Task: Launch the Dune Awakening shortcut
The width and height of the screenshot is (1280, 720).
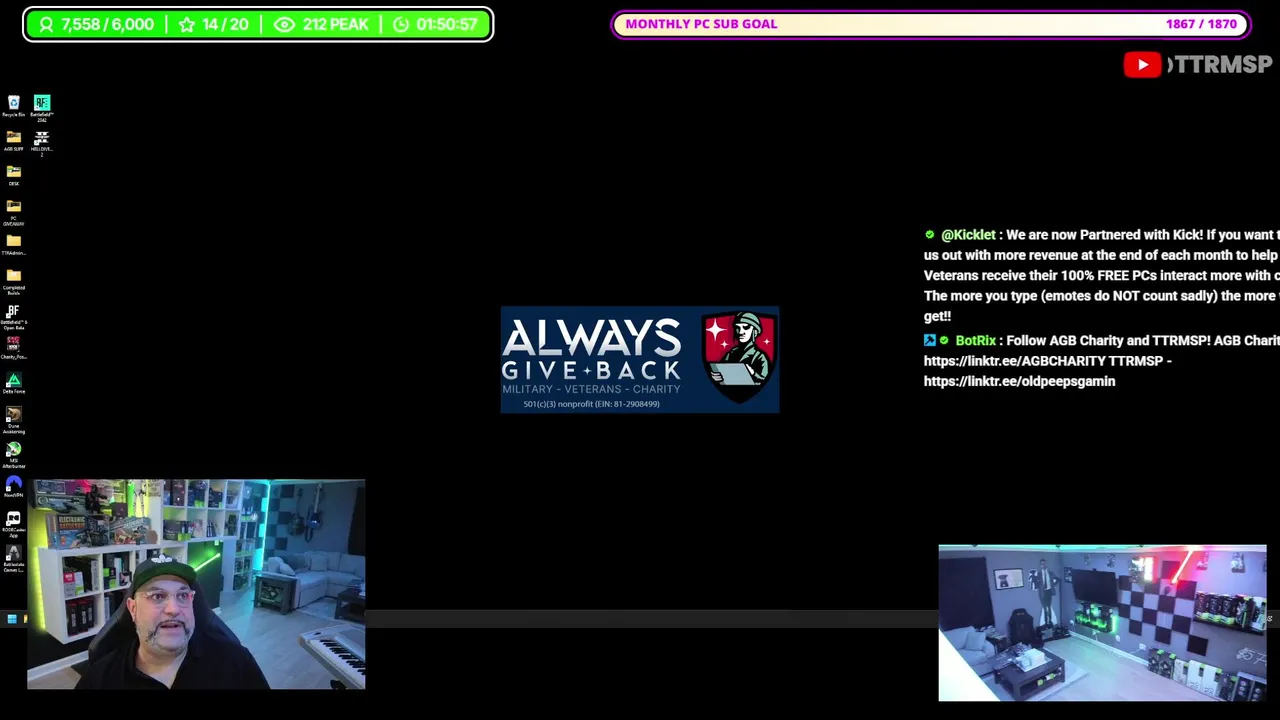Action: [x=14, y=419]
